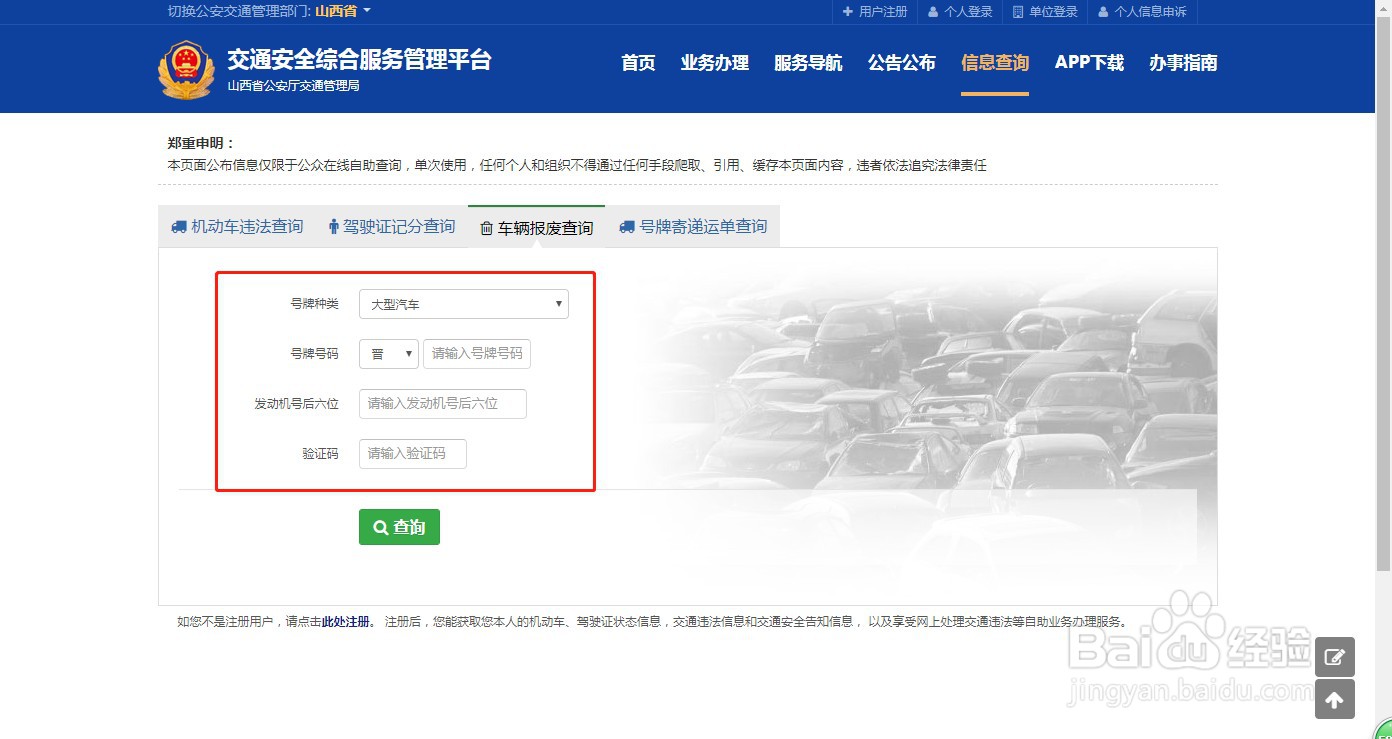Click the 号牌号码 input field

pos(477,354)
